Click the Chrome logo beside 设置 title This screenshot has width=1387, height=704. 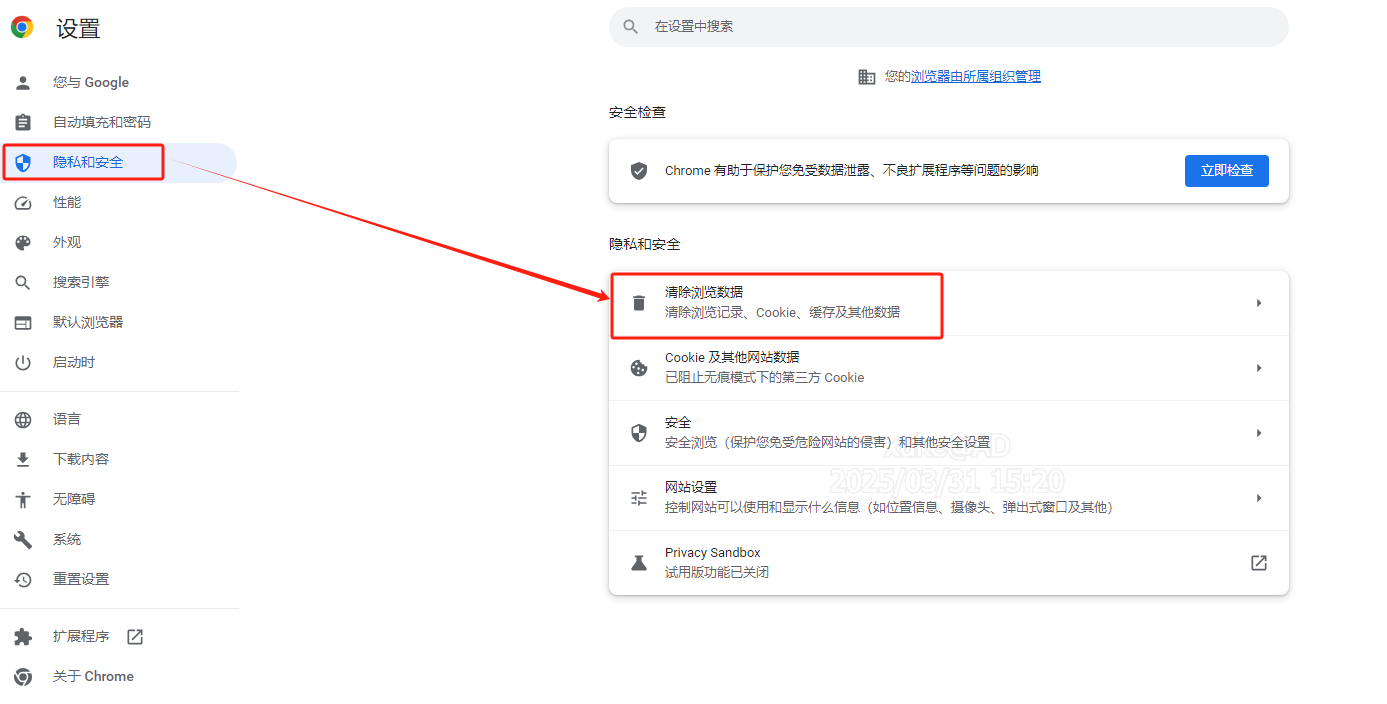pyautogui.click(x=22, y=28)
